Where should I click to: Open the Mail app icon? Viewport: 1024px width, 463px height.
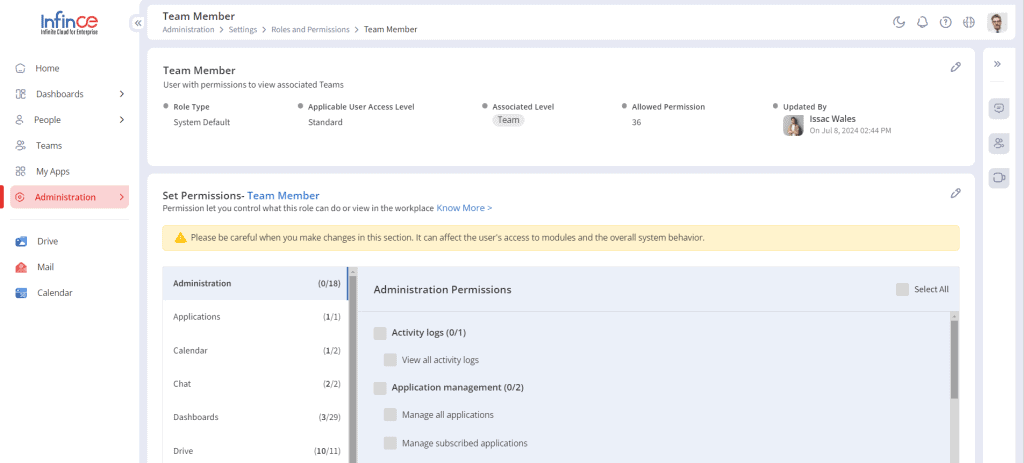pyautogui.click(x=22, y=267)
